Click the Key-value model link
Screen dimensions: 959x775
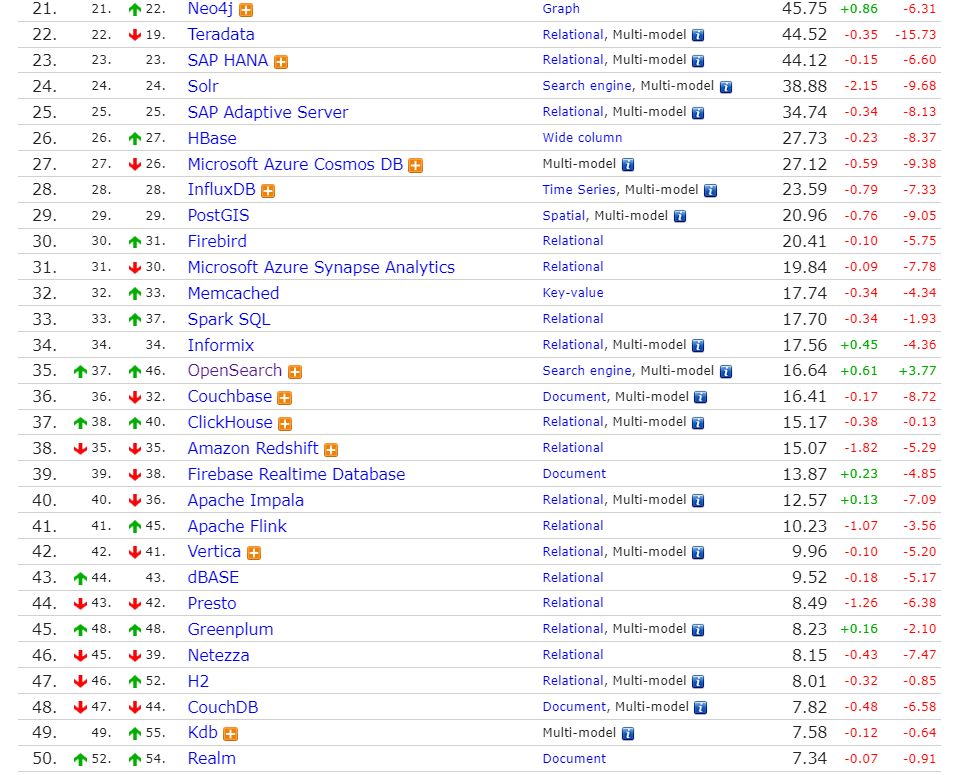573,294
